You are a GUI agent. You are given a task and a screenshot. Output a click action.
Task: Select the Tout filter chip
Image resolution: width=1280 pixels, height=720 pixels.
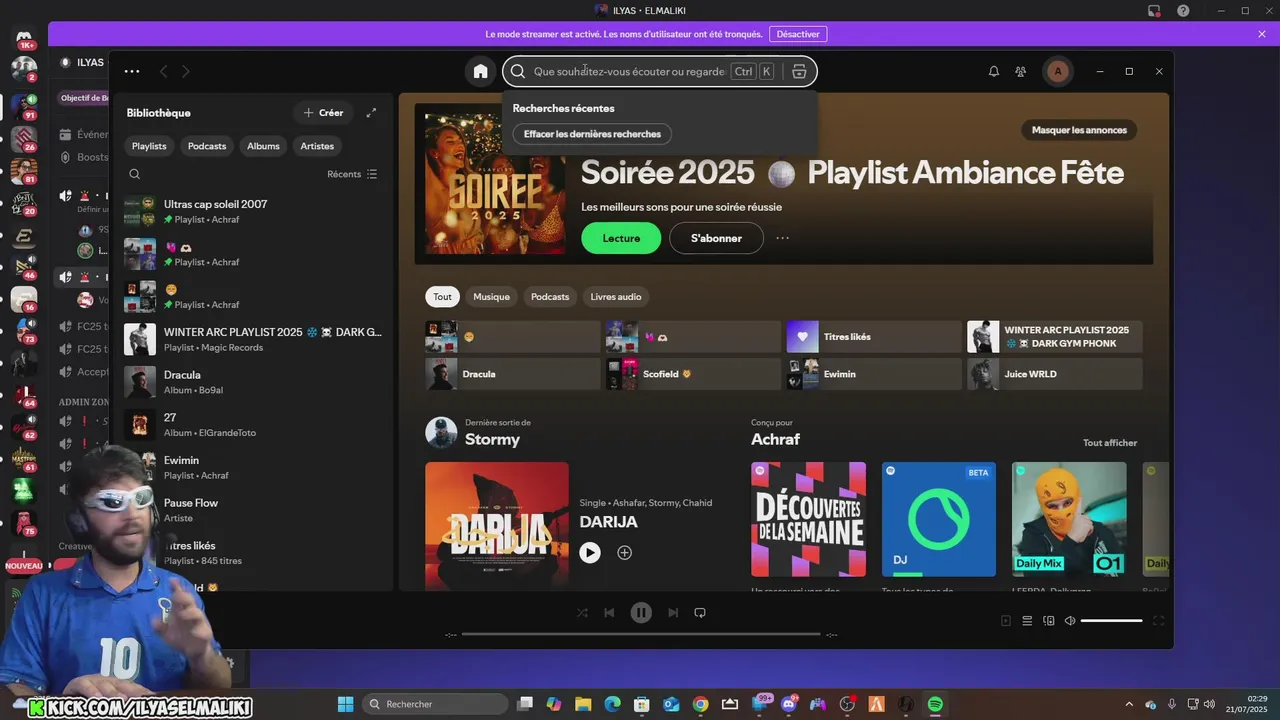pos(442,297)
